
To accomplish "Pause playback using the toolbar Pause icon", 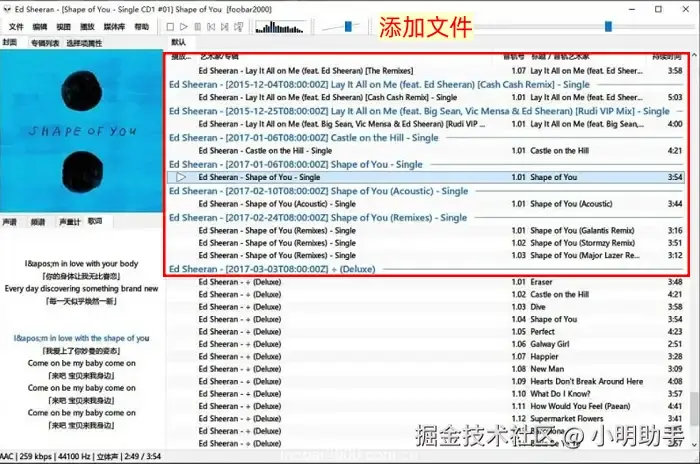I will pyautogui.click(x=197, y=27).
